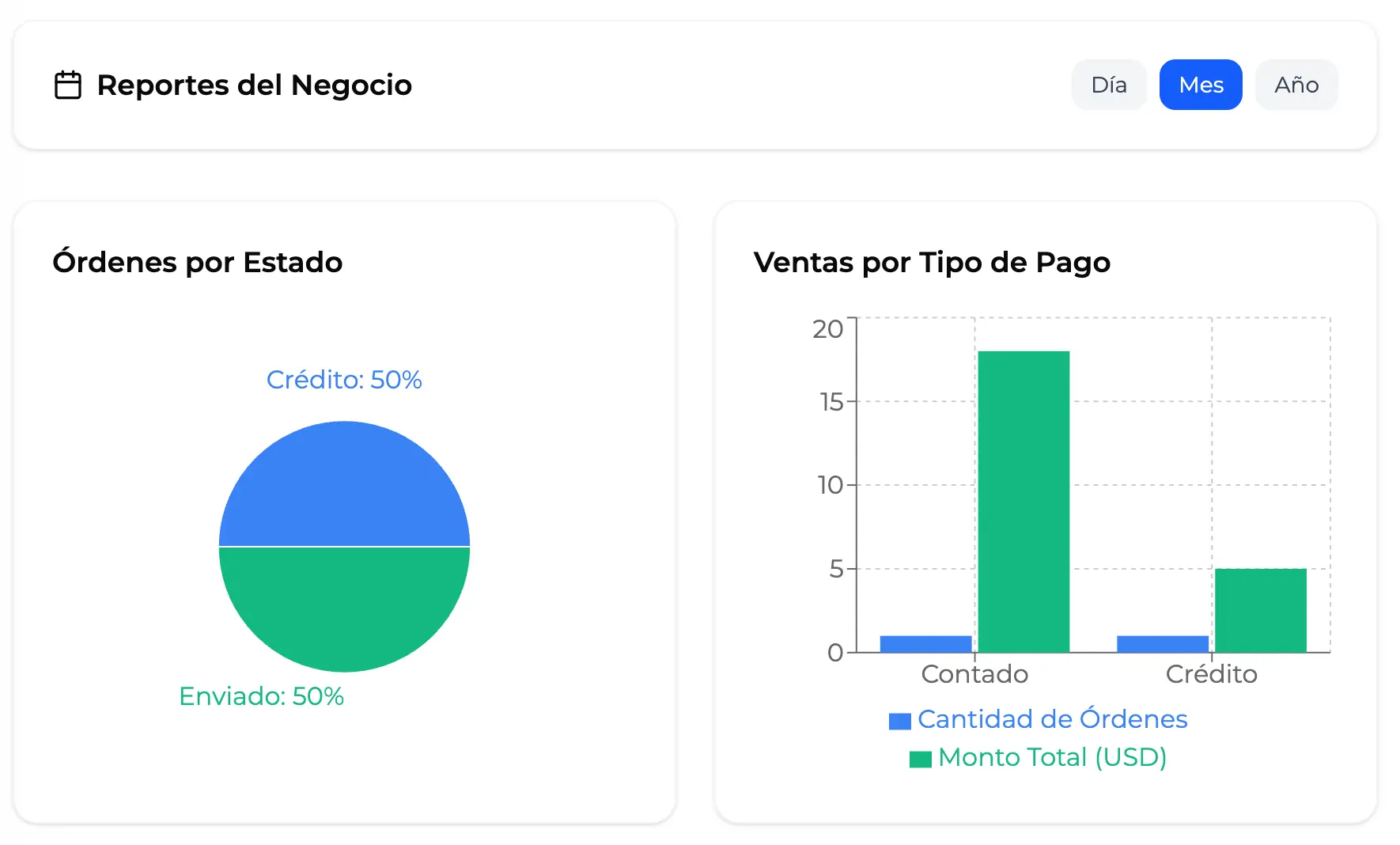Click the green Monto Total legend square
This screenshot has width=1400, height=845.
coord(920,760)
